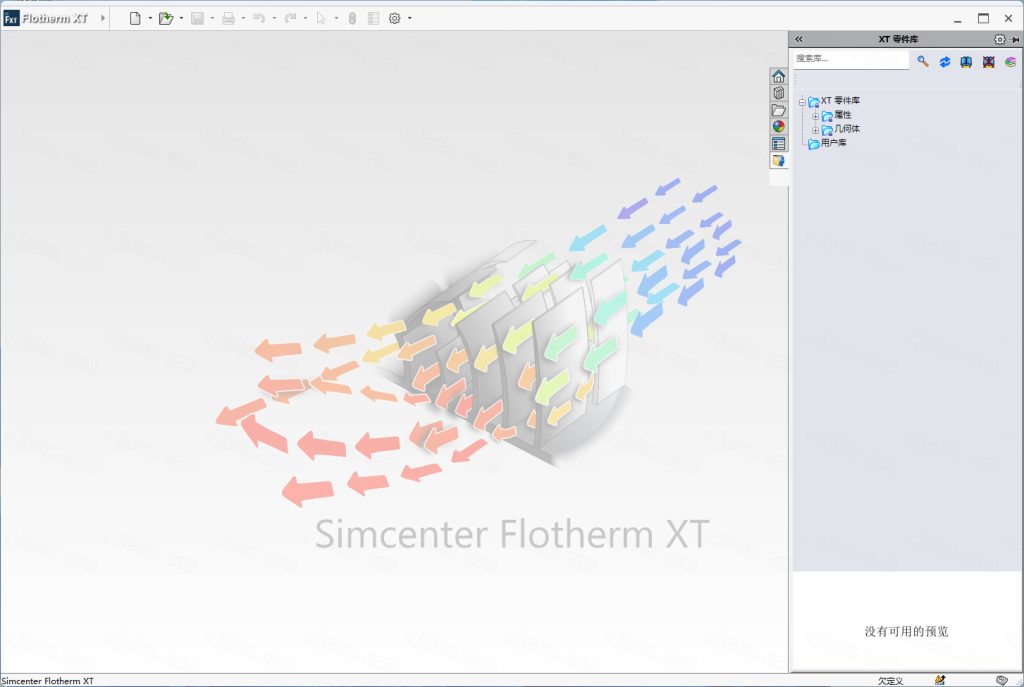Expand the 几何体 folder node

tap(815, 130)
